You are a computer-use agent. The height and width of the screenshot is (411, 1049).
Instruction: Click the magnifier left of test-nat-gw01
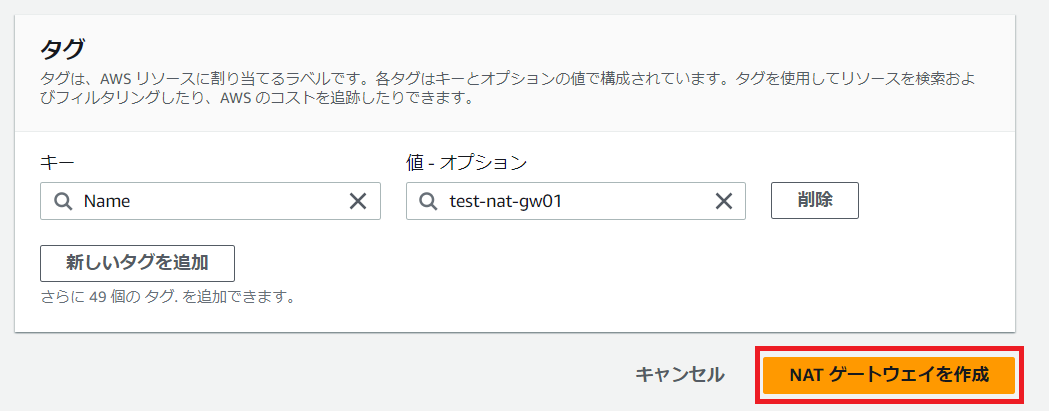pos(428,201)
